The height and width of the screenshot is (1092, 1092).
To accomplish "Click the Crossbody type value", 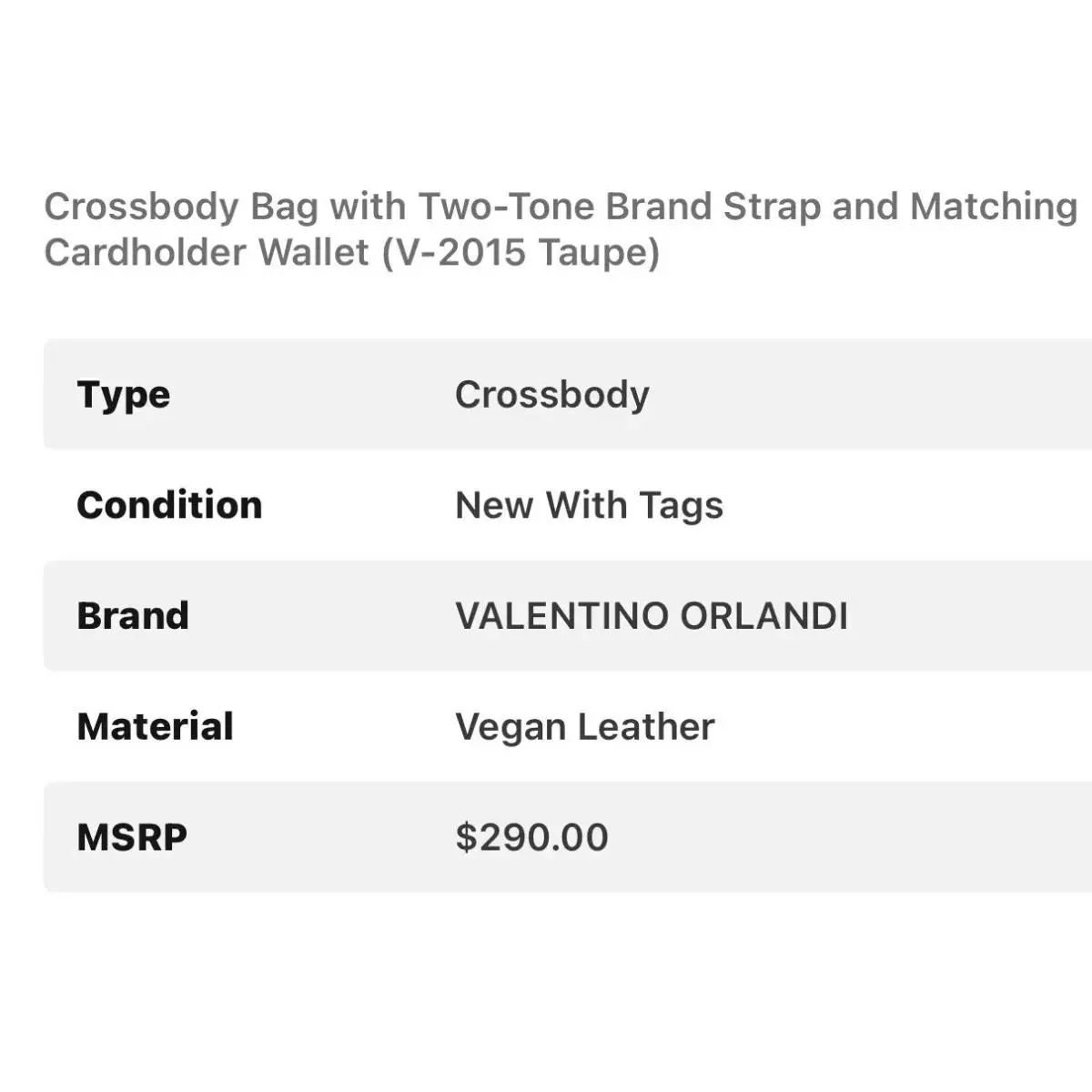I will (552, 396).
